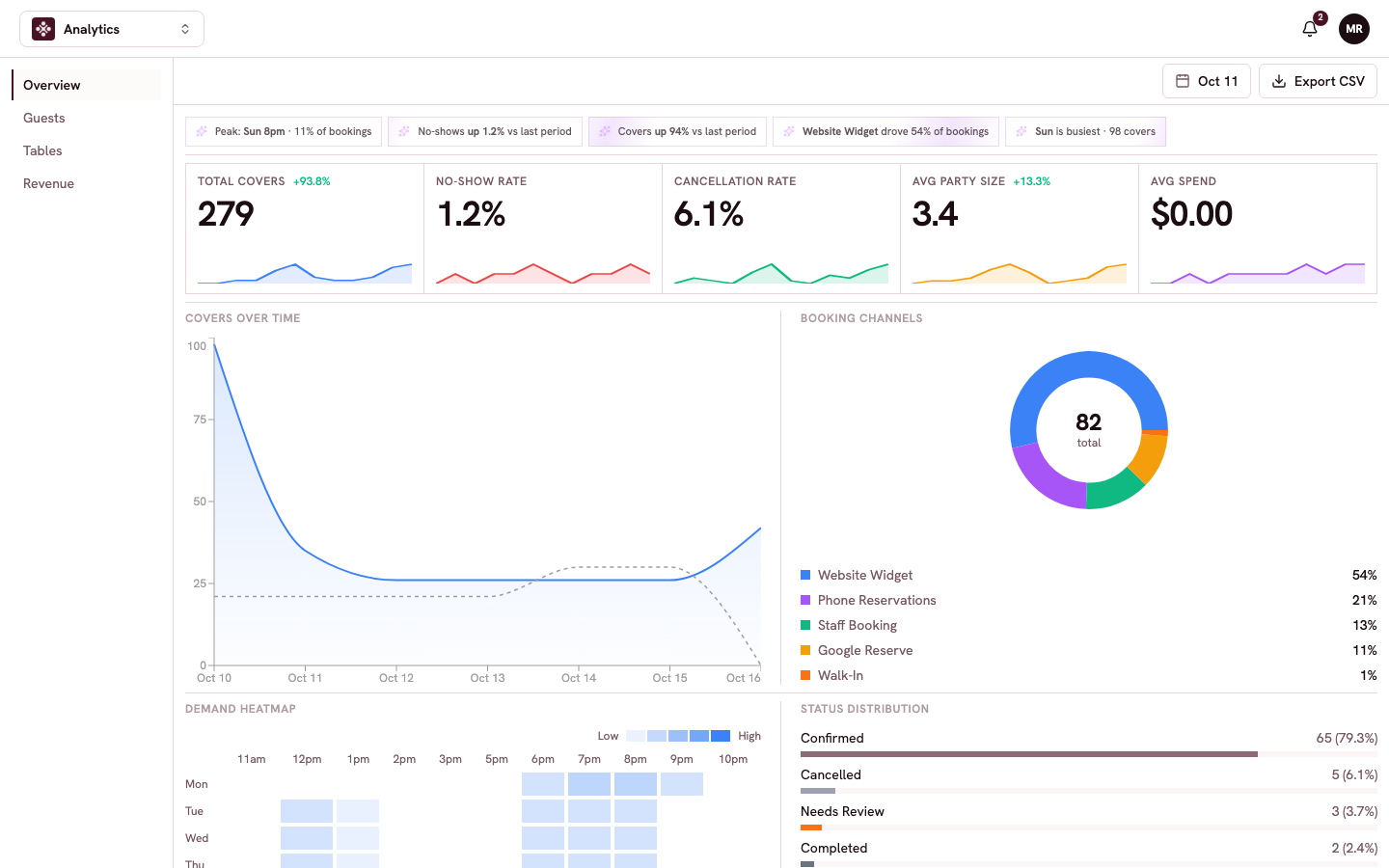Click 'Website Widget drove 54%' insight chip

pyautogui.click(x=885, y=131)
